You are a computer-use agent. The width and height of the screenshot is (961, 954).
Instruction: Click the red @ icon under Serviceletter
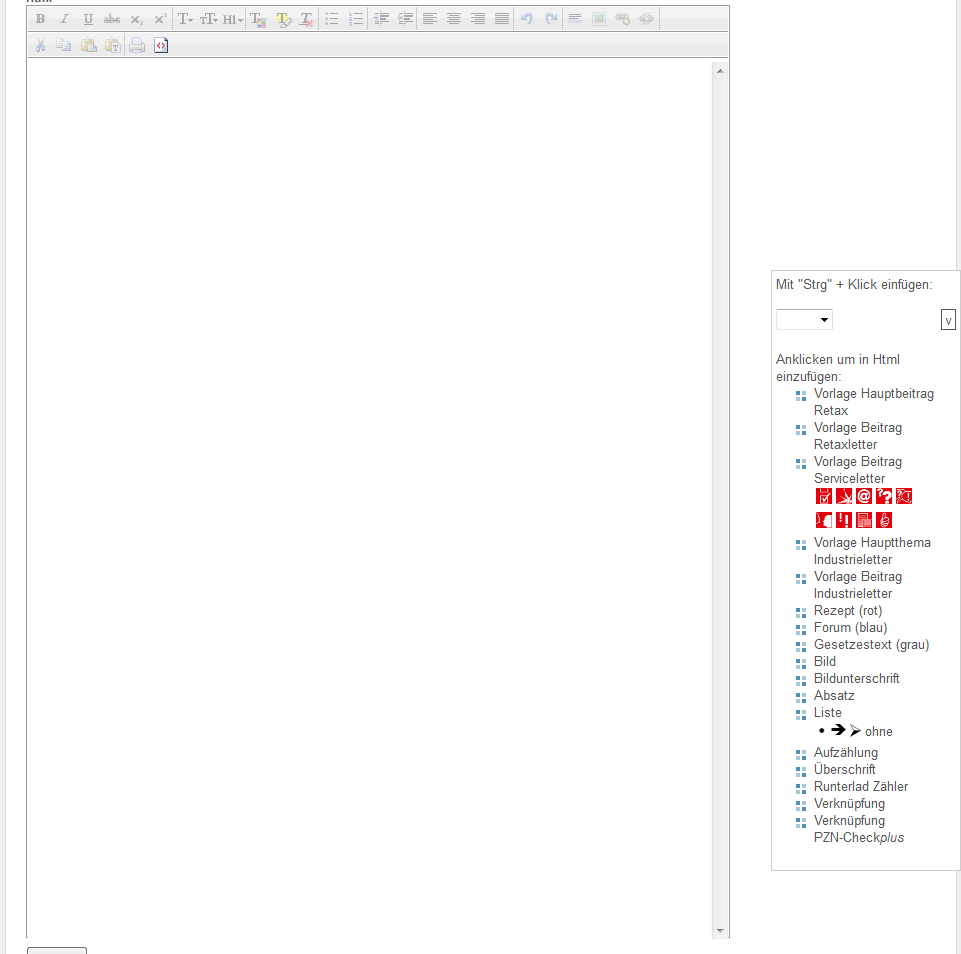864,496
